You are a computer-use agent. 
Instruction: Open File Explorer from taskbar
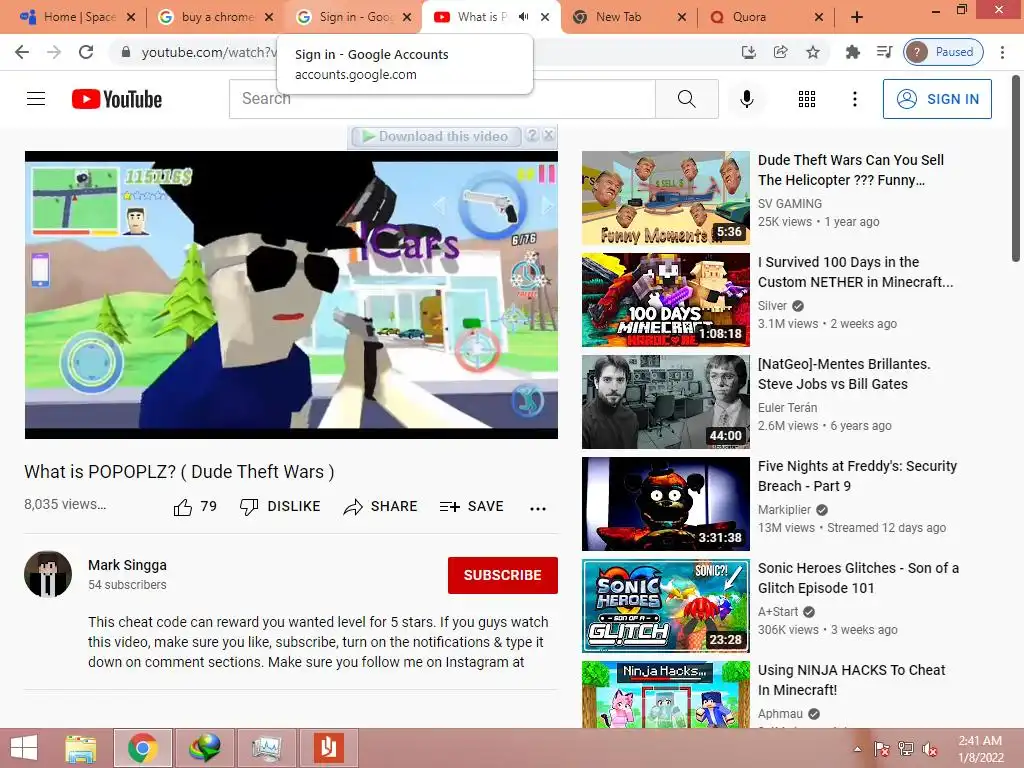tap(80, 748)
